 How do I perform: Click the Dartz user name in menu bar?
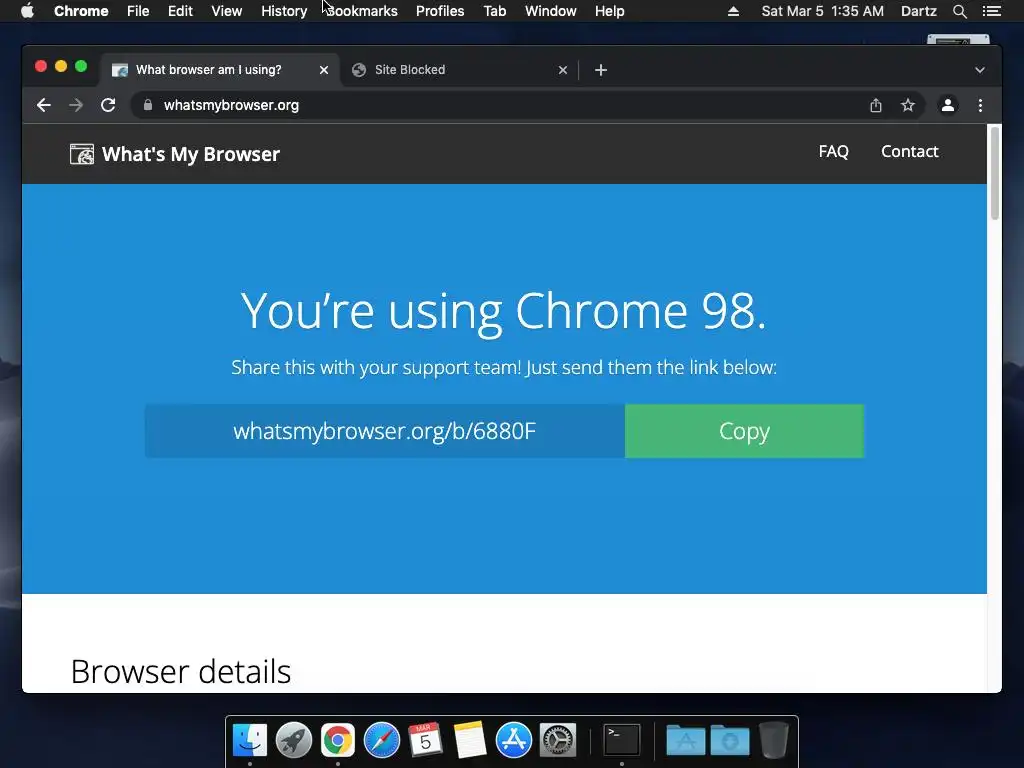(919, 11)
